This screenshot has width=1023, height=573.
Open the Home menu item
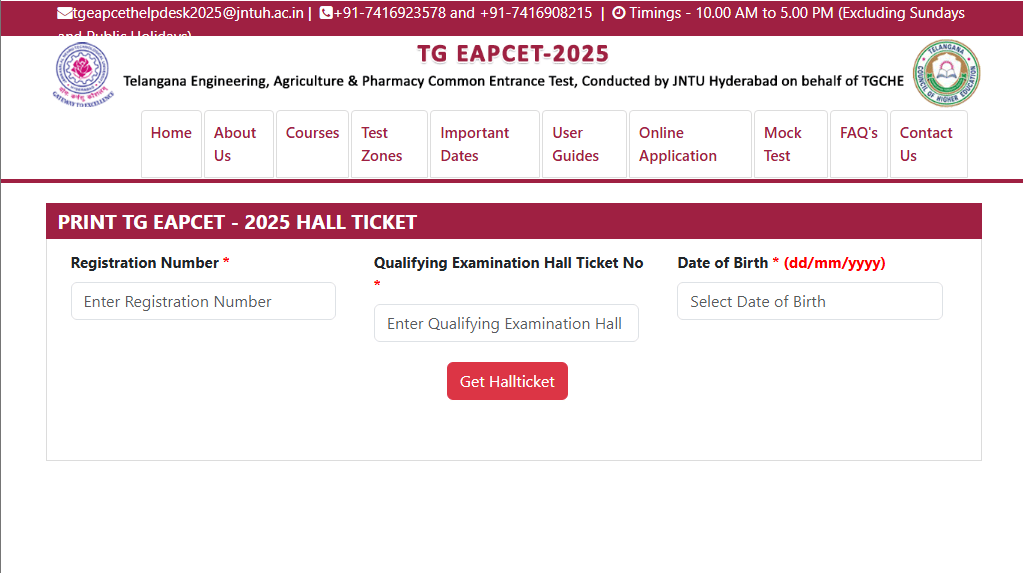pyautogui.click(x=171, y=133)
